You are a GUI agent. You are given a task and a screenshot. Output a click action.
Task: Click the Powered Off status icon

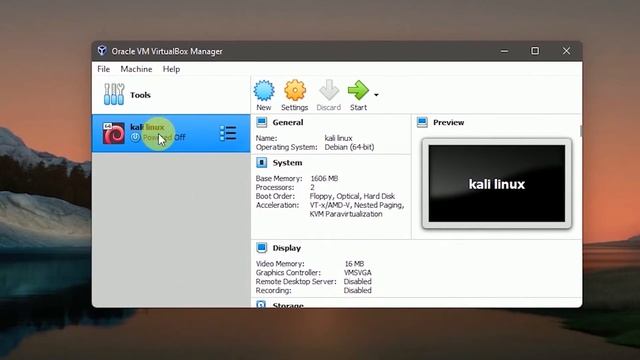coord(136,138)
